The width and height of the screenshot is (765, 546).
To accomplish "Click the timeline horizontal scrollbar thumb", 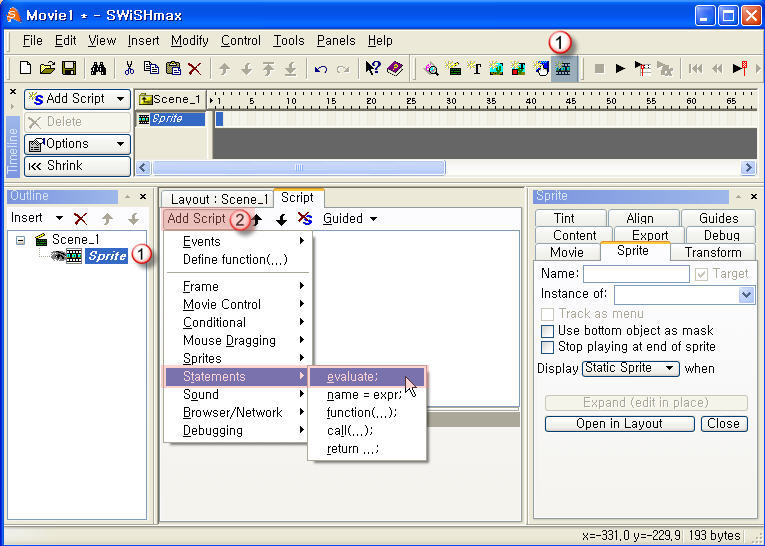I will (299, 168).
